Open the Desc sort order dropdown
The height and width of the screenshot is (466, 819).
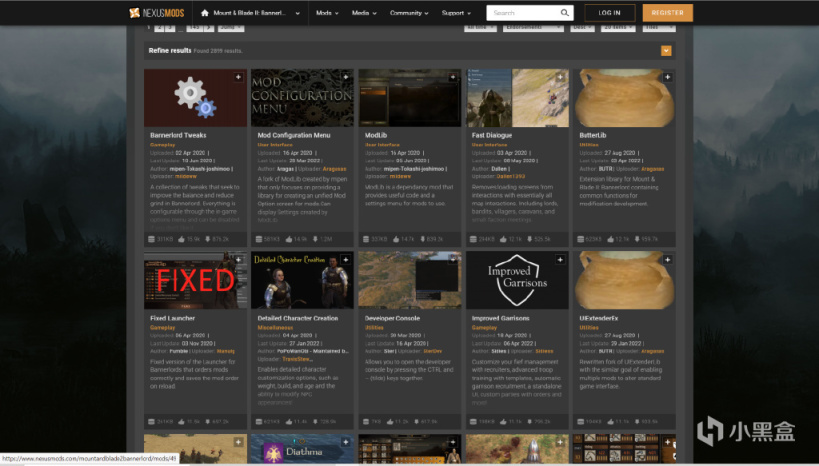pos(582,28)
